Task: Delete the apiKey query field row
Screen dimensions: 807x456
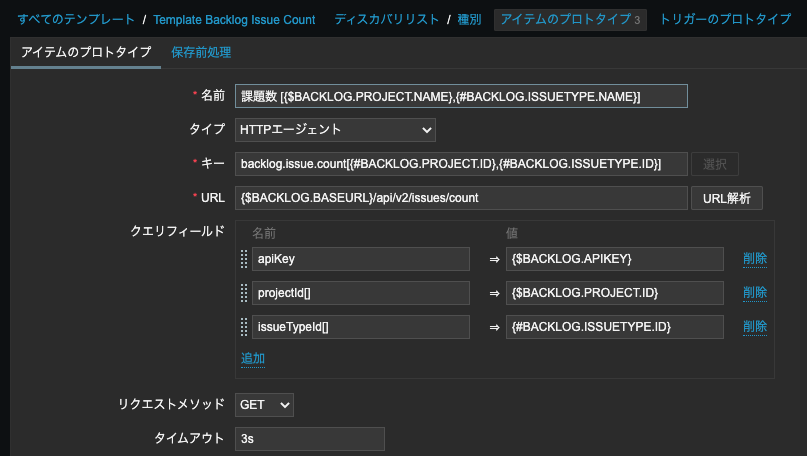Action: (755, 258)
